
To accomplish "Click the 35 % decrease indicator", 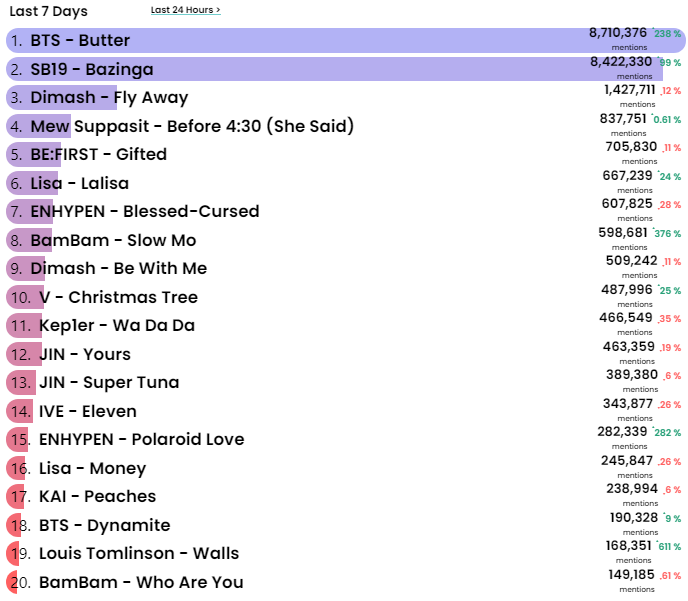I will (x=670, y=319).
